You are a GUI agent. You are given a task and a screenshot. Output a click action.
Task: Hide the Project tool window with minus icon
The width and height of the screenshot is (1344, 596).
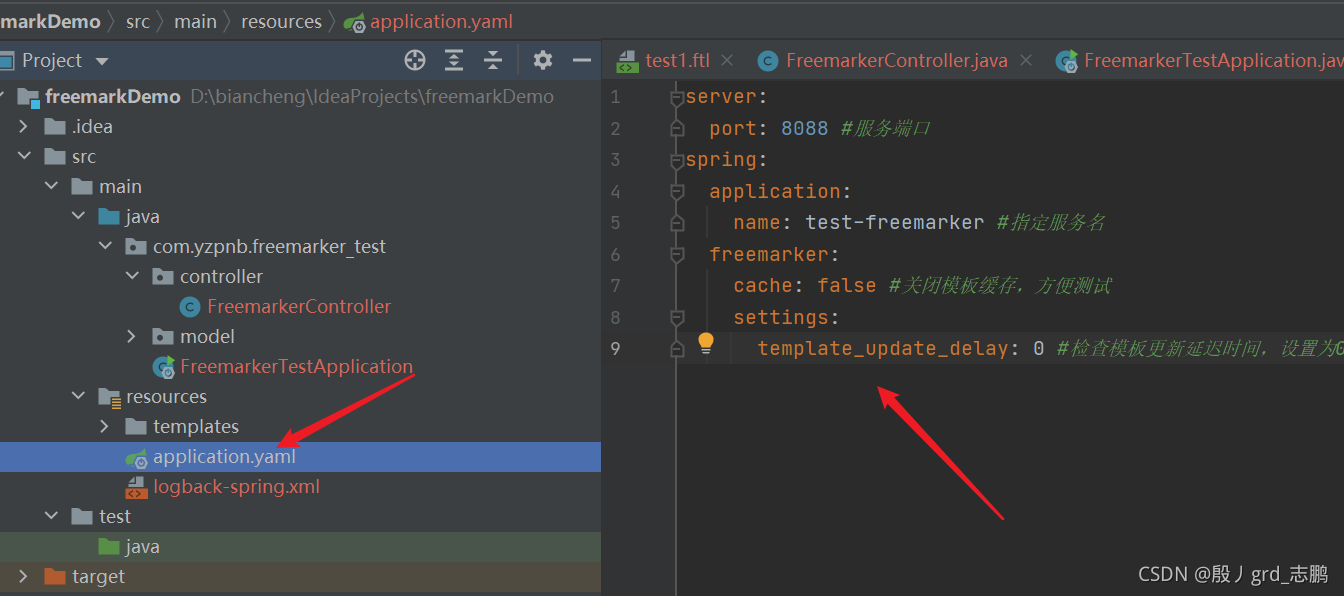(x=582, y=61)
